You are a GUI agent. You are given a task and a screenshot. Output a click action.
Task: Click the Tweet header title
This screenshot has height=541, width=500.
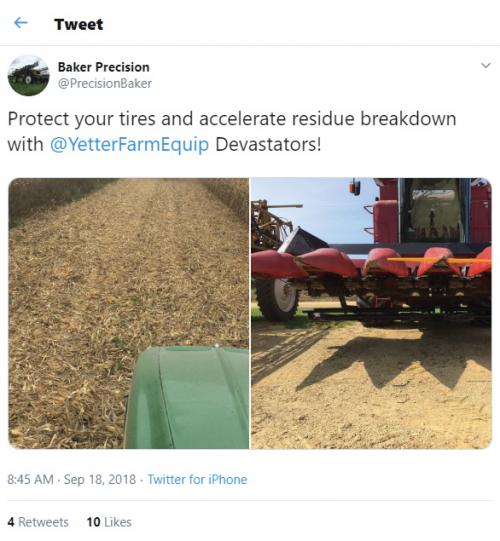[x=79, y=24]
